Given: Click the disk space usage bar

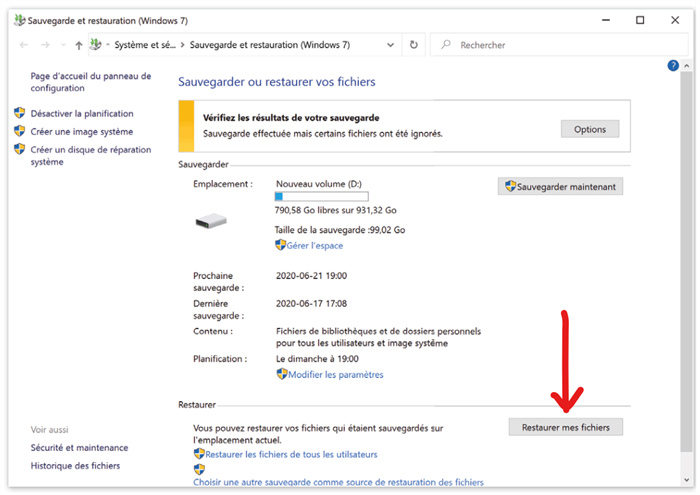Looking at the screenshot, I should click(321, 196).
